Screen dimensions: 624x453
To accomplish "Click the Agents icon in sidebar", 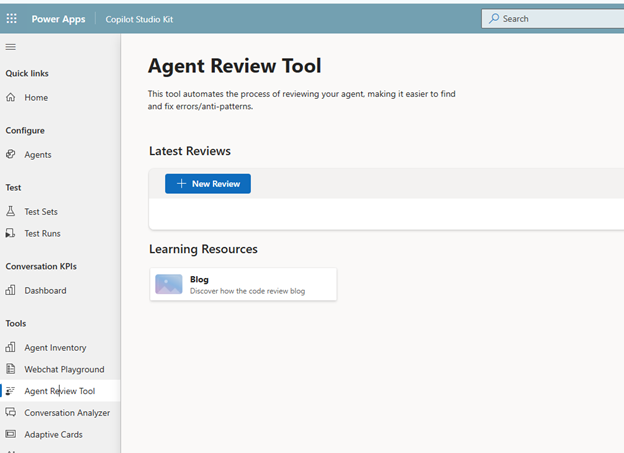I will pos(11,154).
